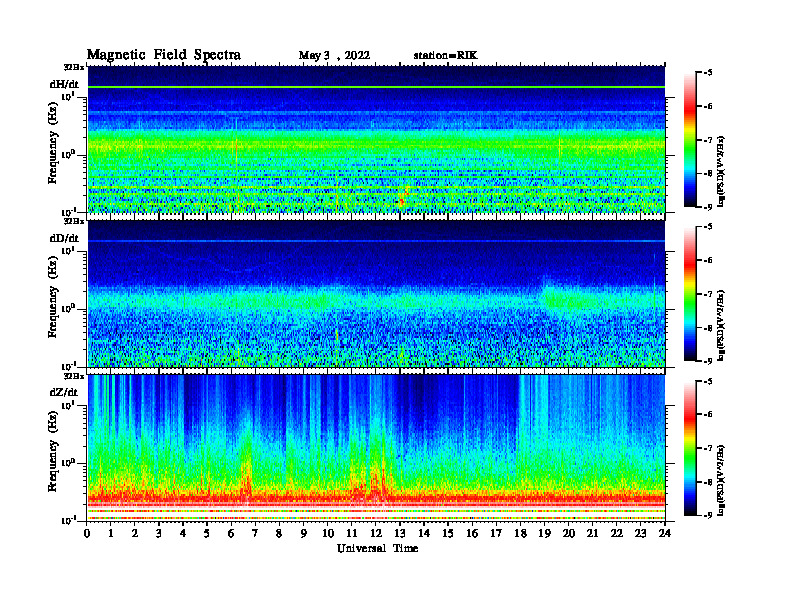Screen dimensions: 792x612
Task: Click the log PSD label beside dH/dt color bar
Action: 722,171
